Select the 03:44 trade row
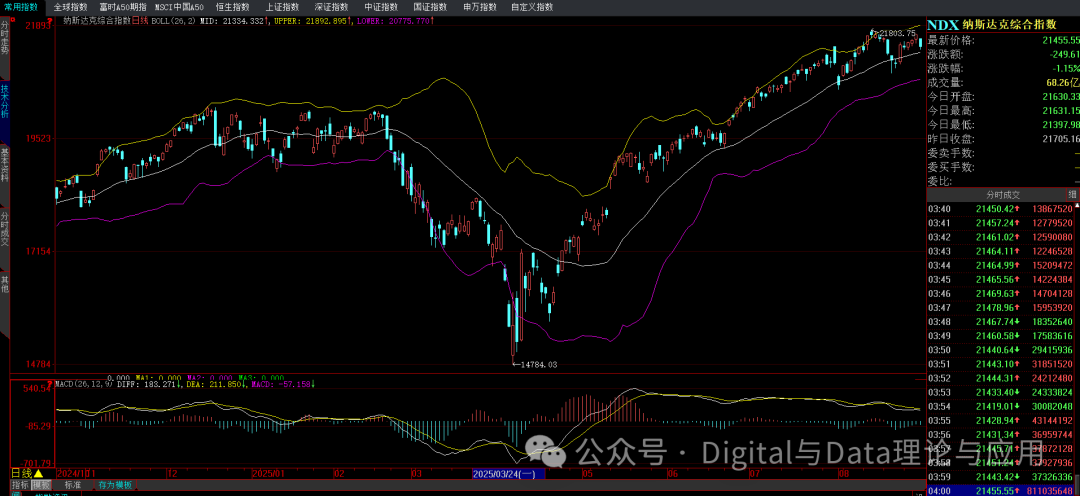This screenshot has width=1080, height=496. pyautogui.click(x=1000, y=265)
